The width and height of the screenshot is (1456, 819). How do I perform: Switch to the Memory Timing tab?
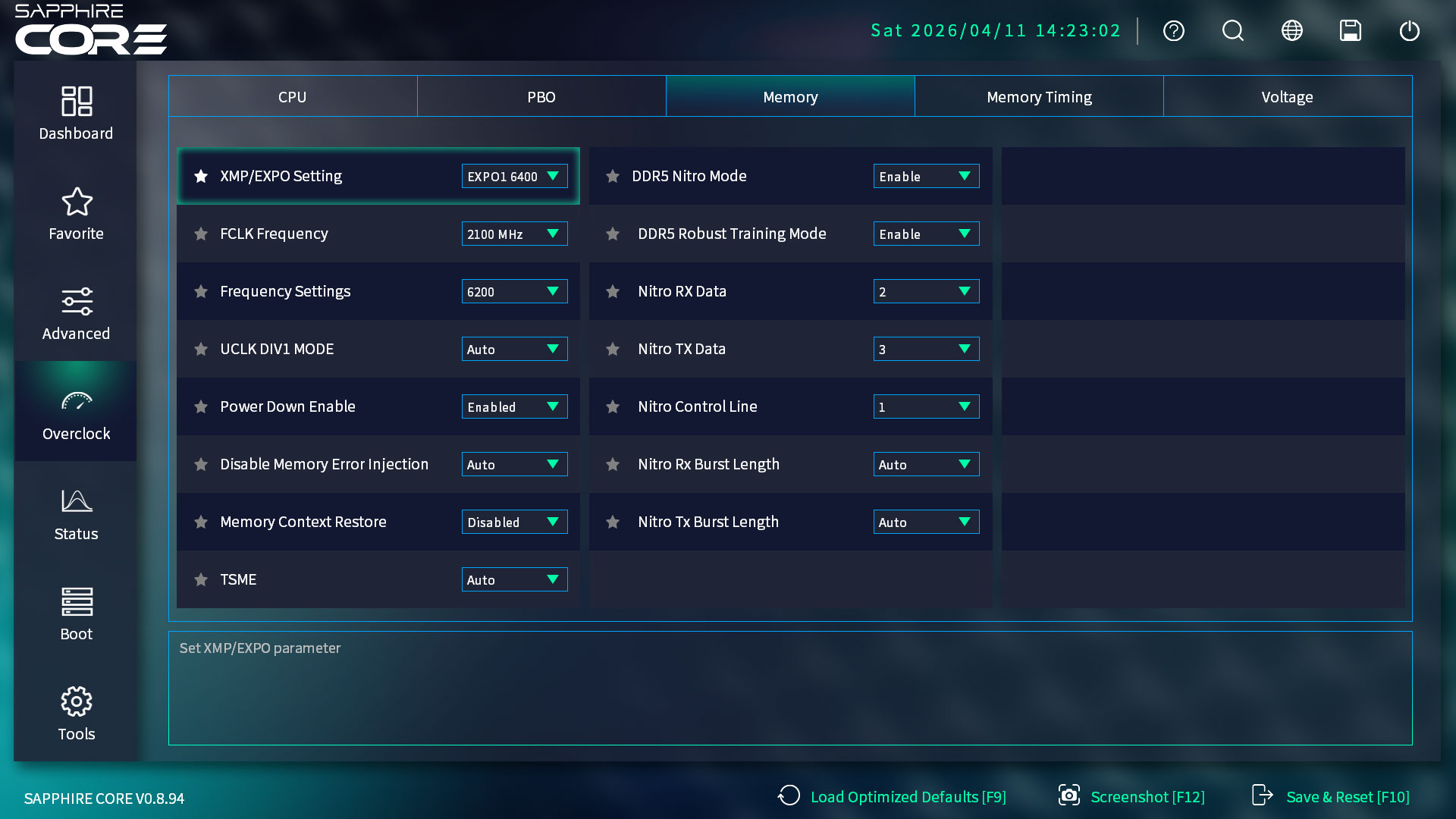1039,97
